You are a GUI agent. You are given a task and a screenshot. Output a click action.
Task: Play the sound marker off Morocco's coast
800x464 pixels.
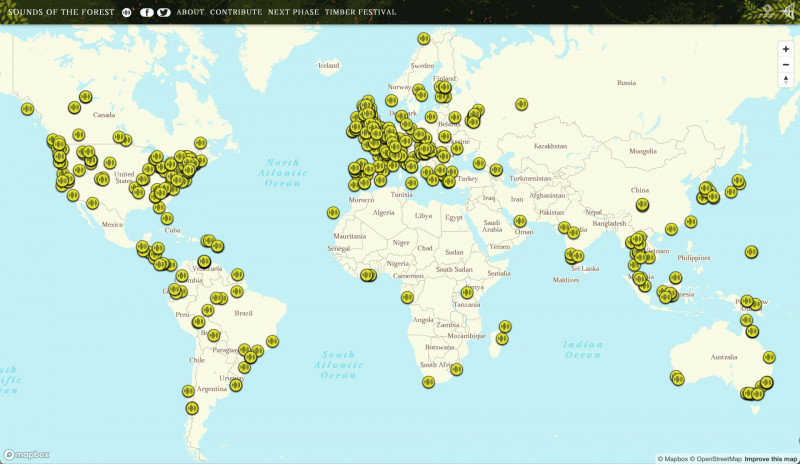[x=333, y=212]
